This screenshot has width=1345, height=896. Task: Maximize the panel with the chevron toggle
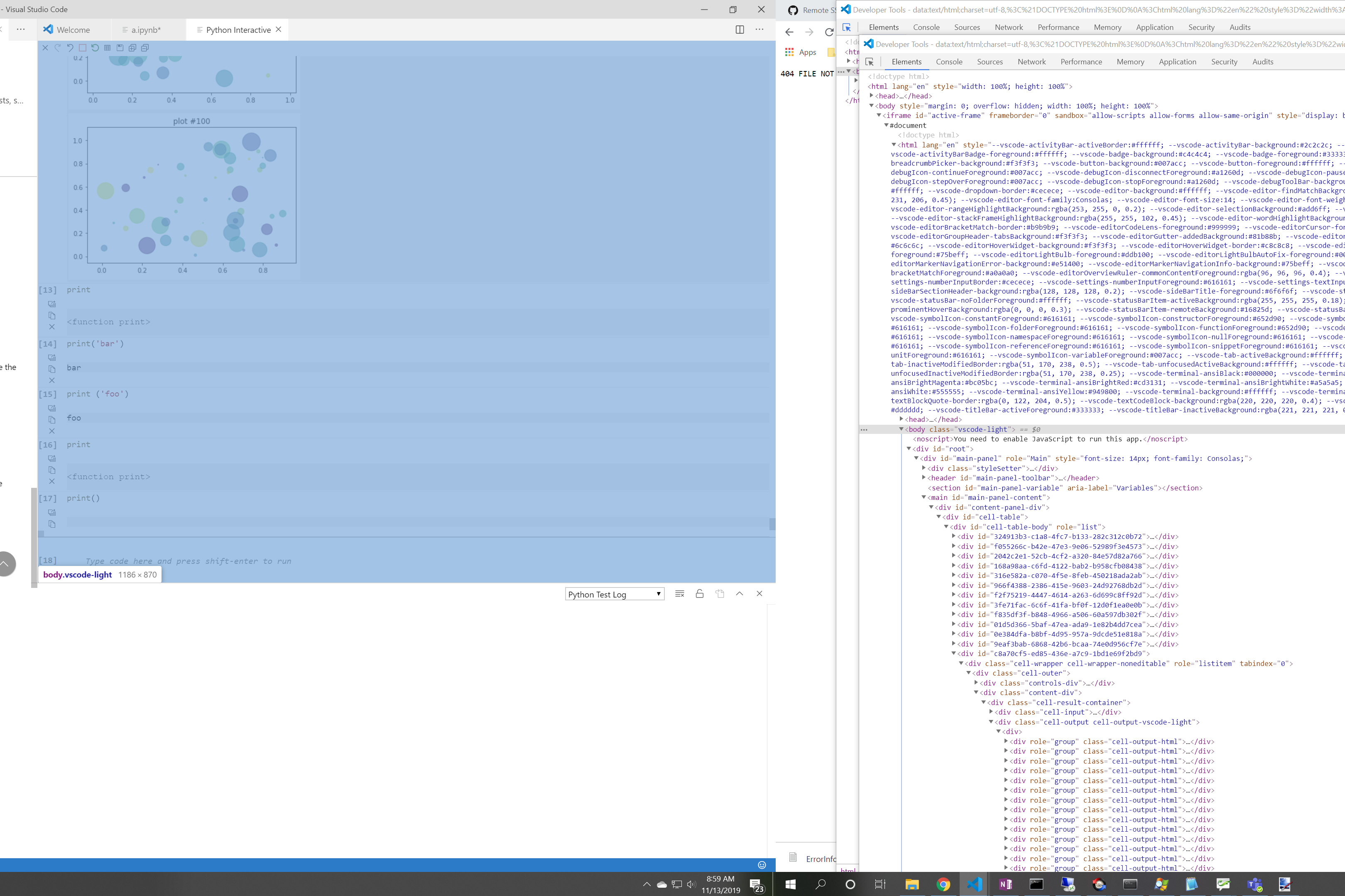click(739, 594)
